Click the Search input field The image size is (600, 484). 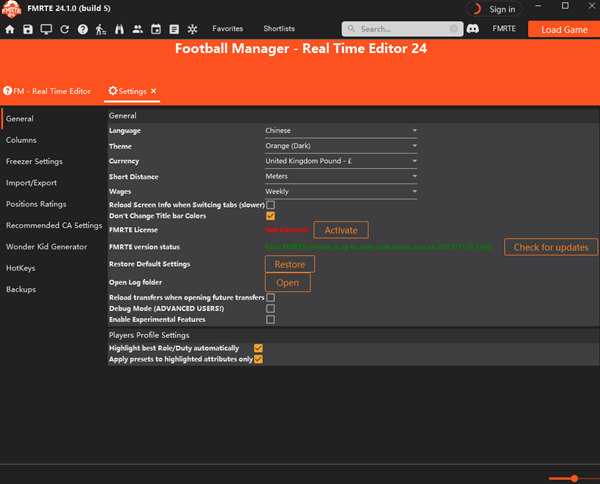coord(395,29)
